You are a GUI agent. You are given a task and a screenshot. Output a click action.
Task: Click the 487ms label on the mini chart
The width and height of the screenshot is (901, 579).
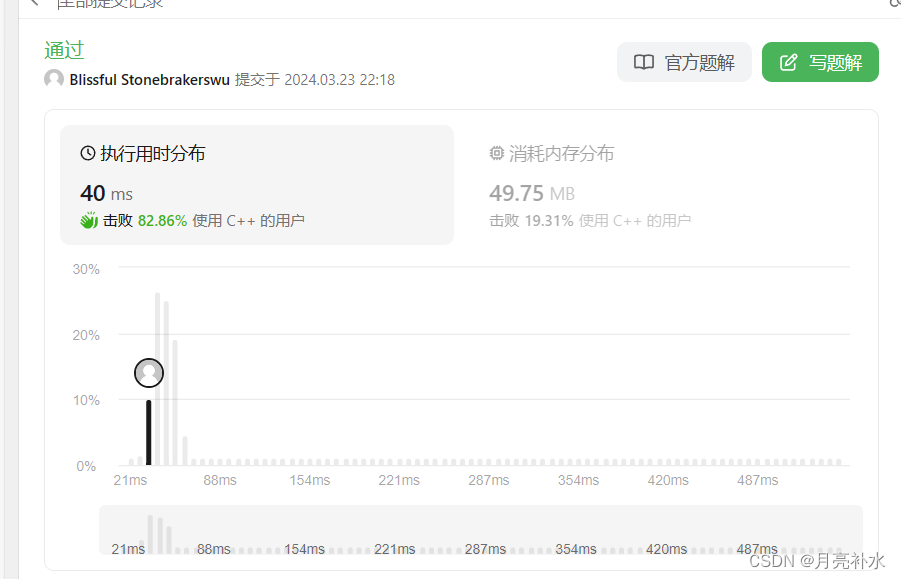tap(757, 549)
